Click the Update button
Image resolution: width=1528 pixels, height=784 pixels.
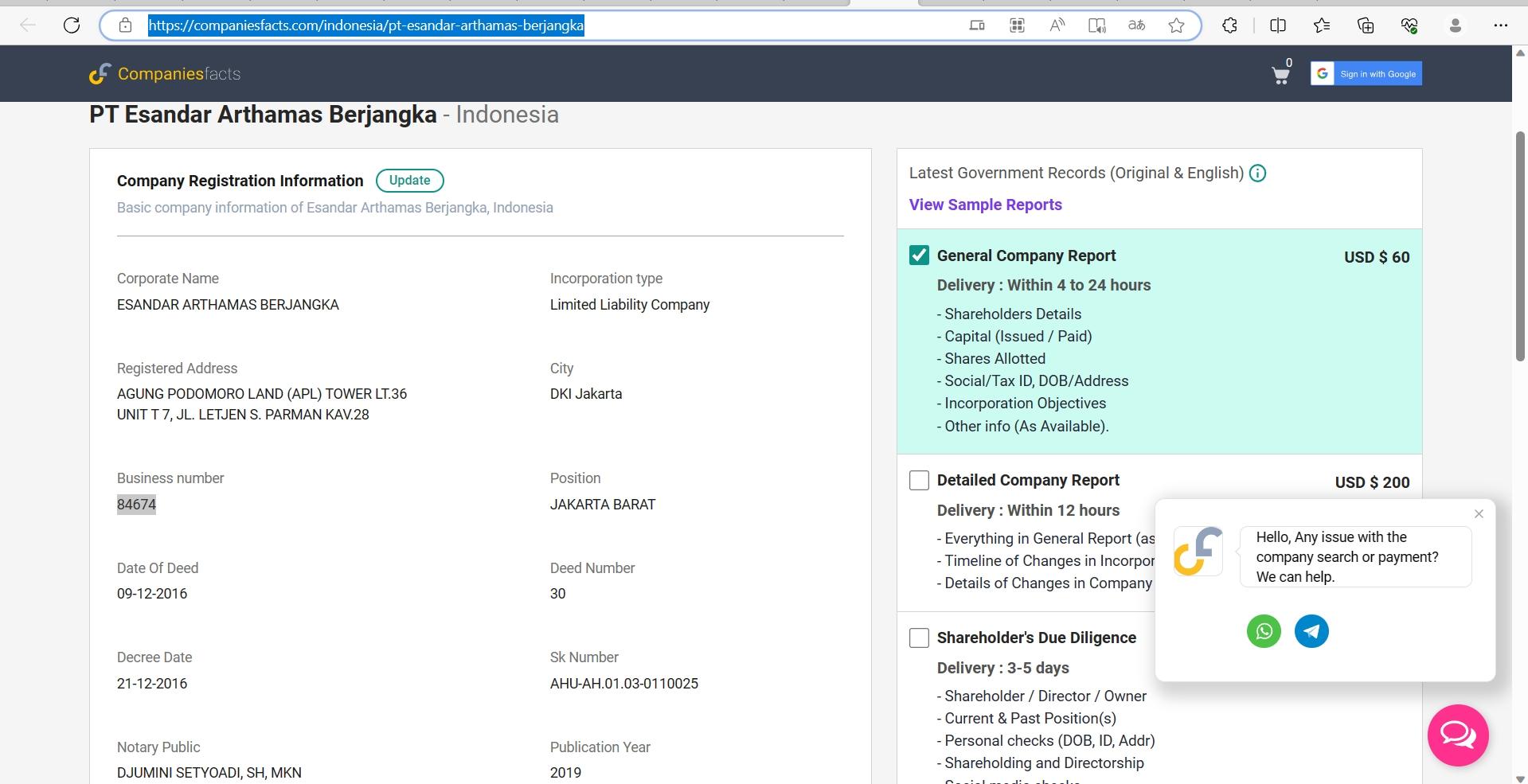410,181
